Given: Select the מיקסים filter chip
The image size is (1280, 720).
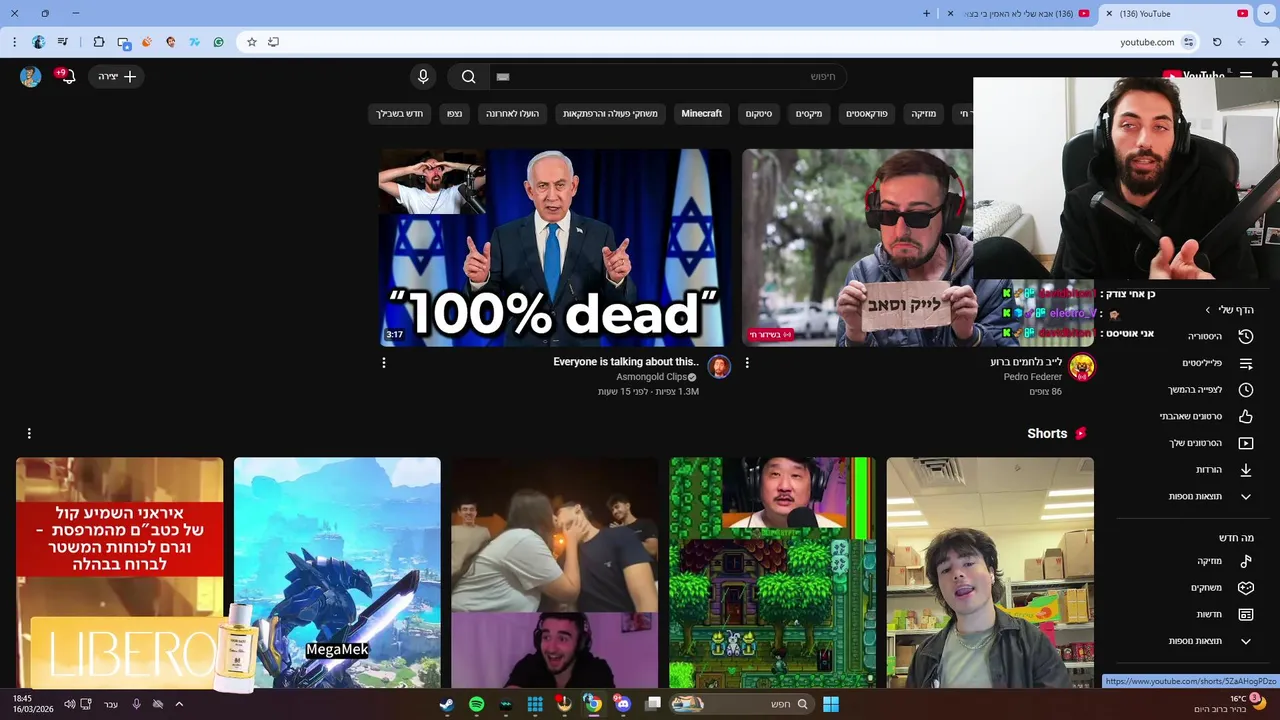Looking at the screenshot, I should point(809,114).
